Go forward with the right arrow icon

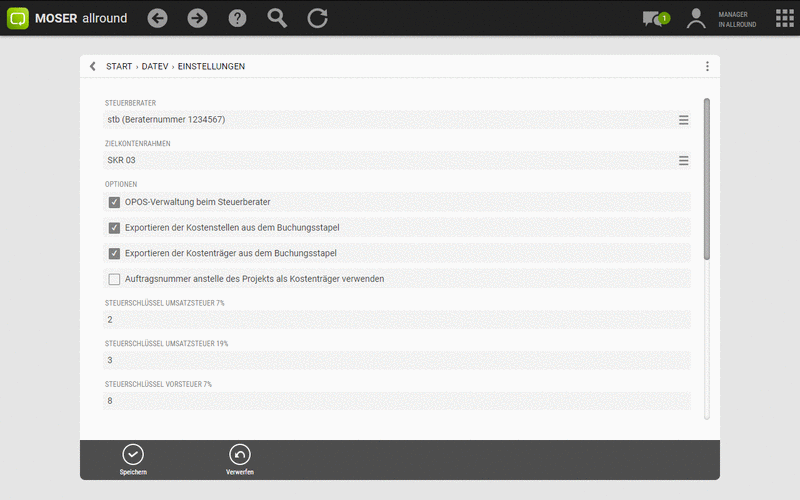coord(197,18)
